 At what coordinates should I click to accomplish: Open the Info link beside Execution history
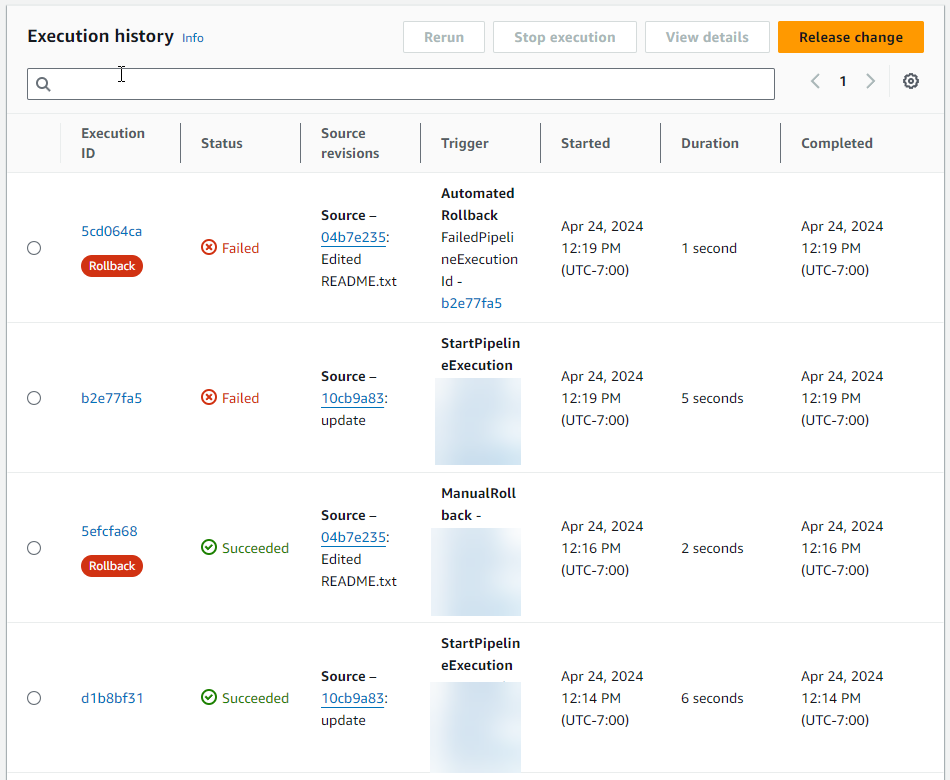coord(192,38)
